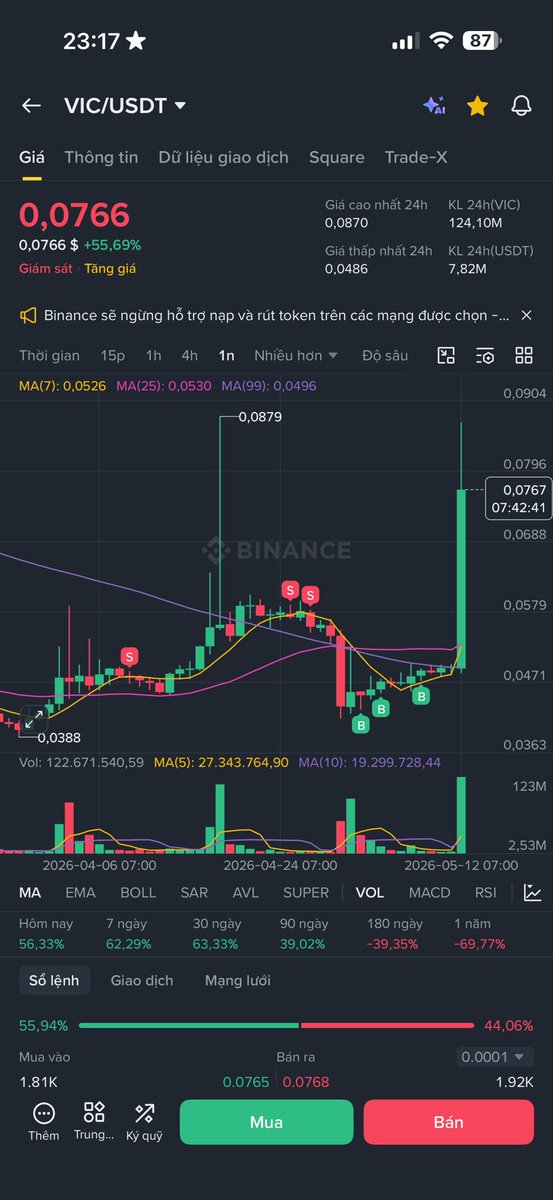
Task: Expand the VIC/USDT pair selector
Action: pyautogui.click(x=125, y=106)
